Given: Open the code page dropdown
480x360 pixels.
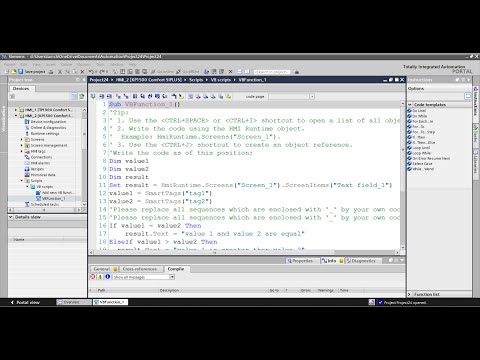Looking at the screenshot, I should (312, 96).
